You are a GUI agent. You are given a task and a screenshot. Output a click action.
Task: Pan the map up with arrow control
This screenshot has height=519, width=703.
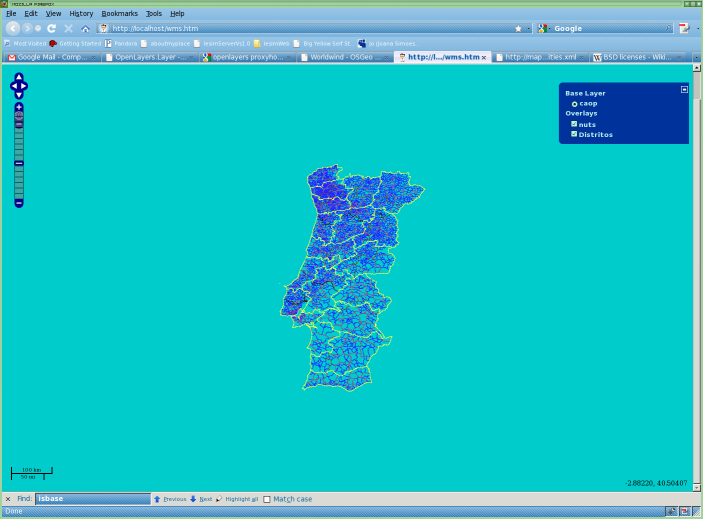(x=19, y=77)
